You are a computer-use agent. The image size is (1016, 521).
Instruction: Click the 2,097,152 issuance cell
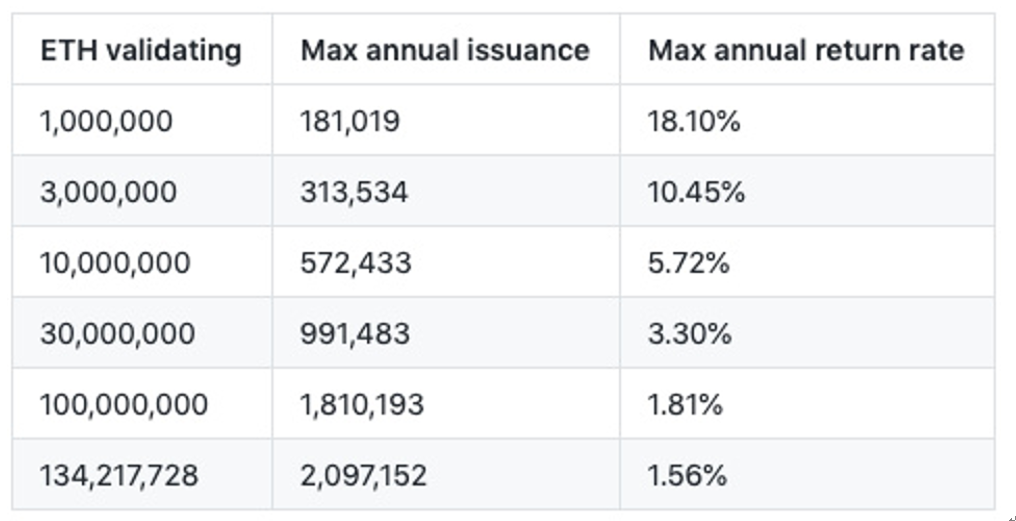coord(363,475)
